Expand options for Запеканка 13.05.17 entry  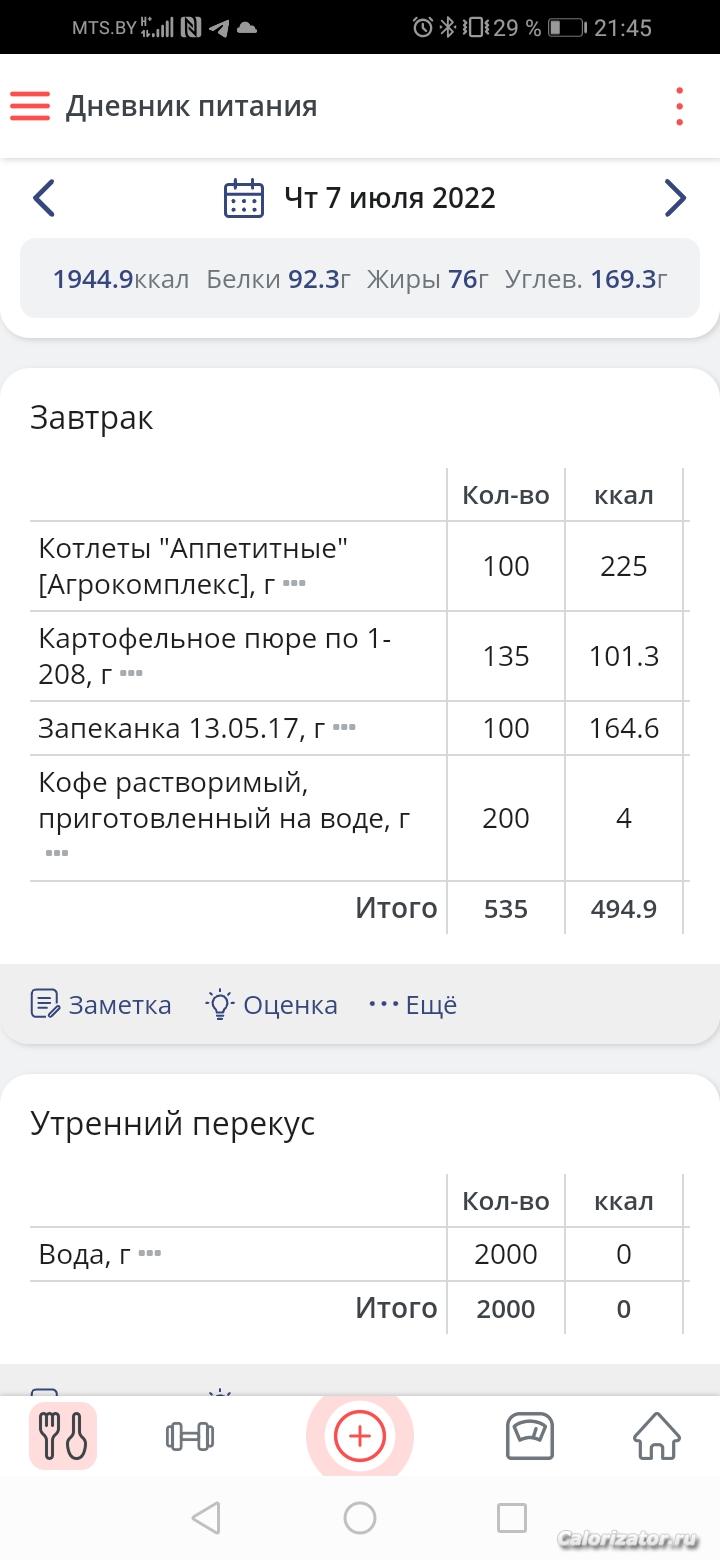click(344, 727)
